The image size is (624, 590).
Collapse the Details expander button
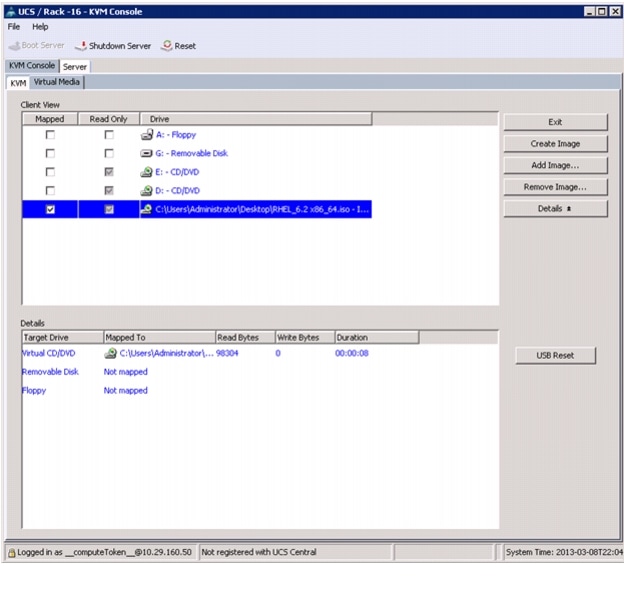pyautogui.click(x=555, y=208)
